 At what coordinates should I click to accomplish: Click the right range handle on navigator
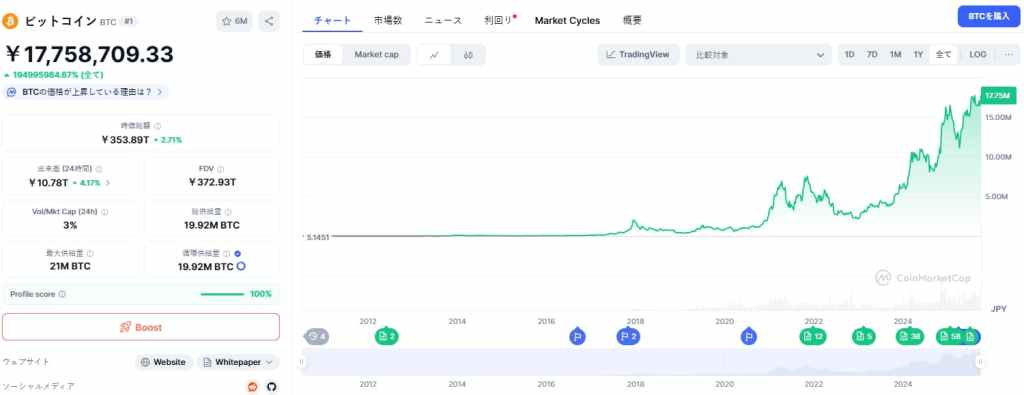click(x=979, y=362)
